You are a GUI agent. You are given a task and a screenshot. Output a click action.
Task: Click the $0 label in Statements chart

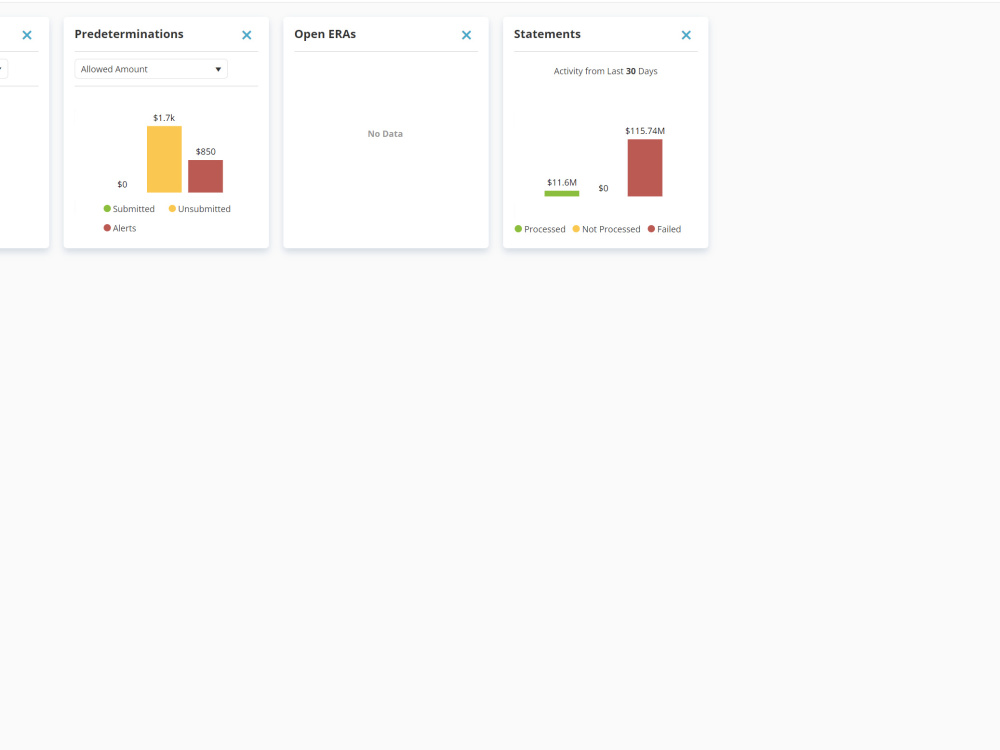pos(603,188)
